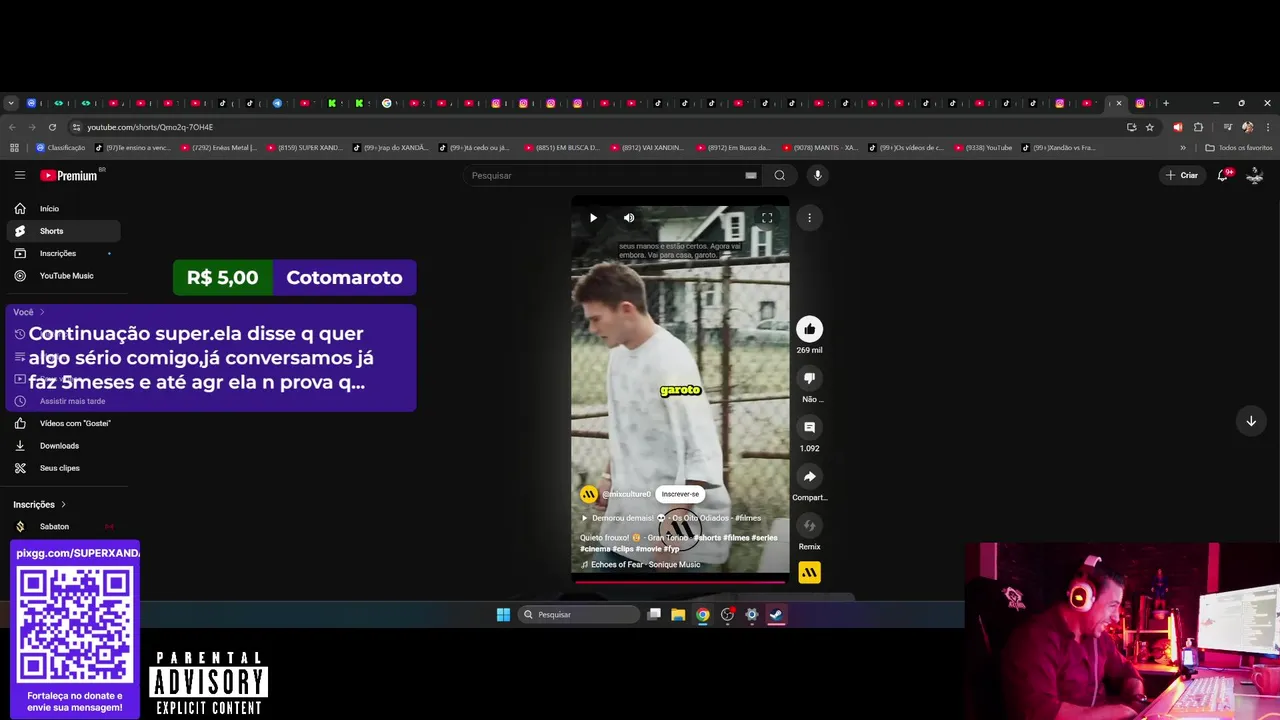Image resolution: width=1280 pixels, height=720 pixels.
Task: Mute the Shorts video volume
Action: 629,217
